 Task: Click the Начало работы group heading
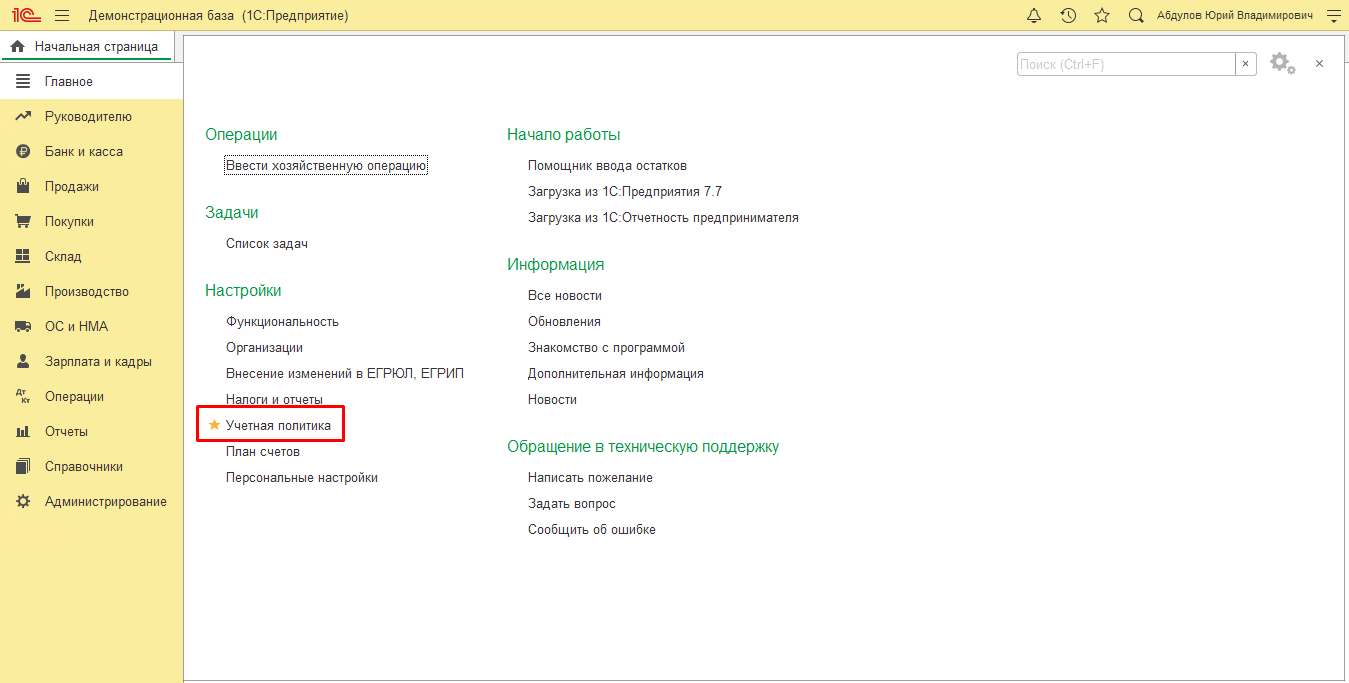[564, 134]
